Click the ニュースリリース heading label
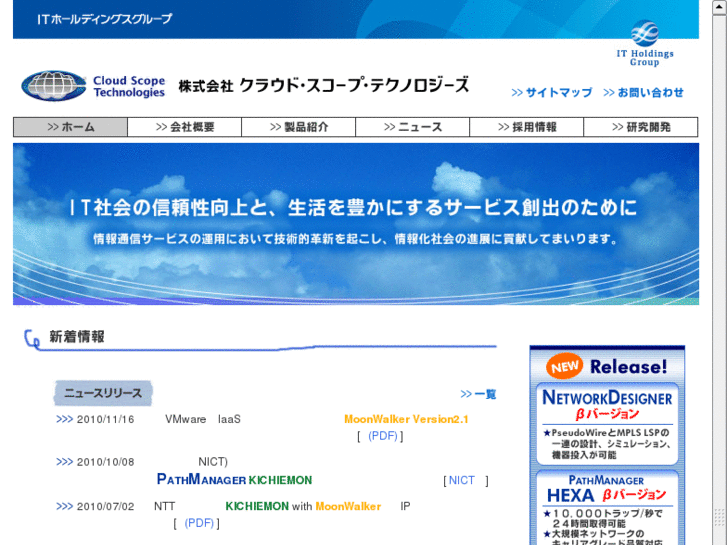Image resolution: width=727 pixels, height=545 pixels. coord(103,393)
